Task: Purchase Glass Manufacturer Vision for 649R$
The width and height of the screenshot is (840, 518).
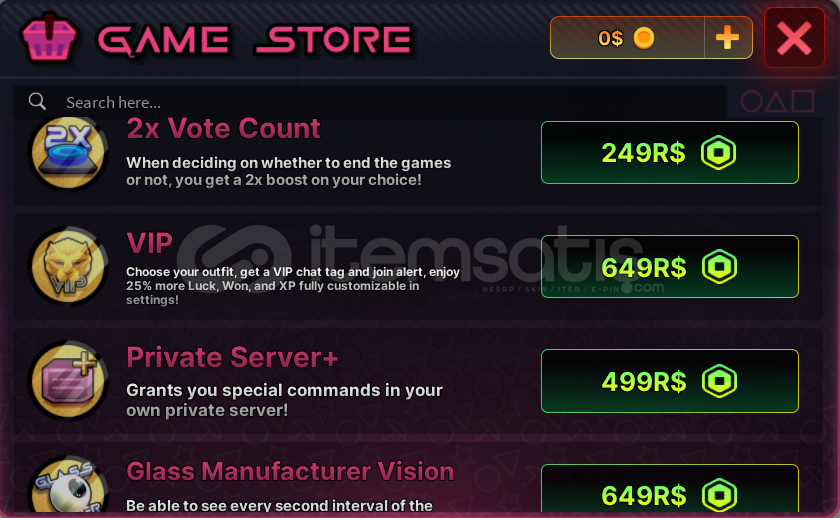Action: (670, 489)
